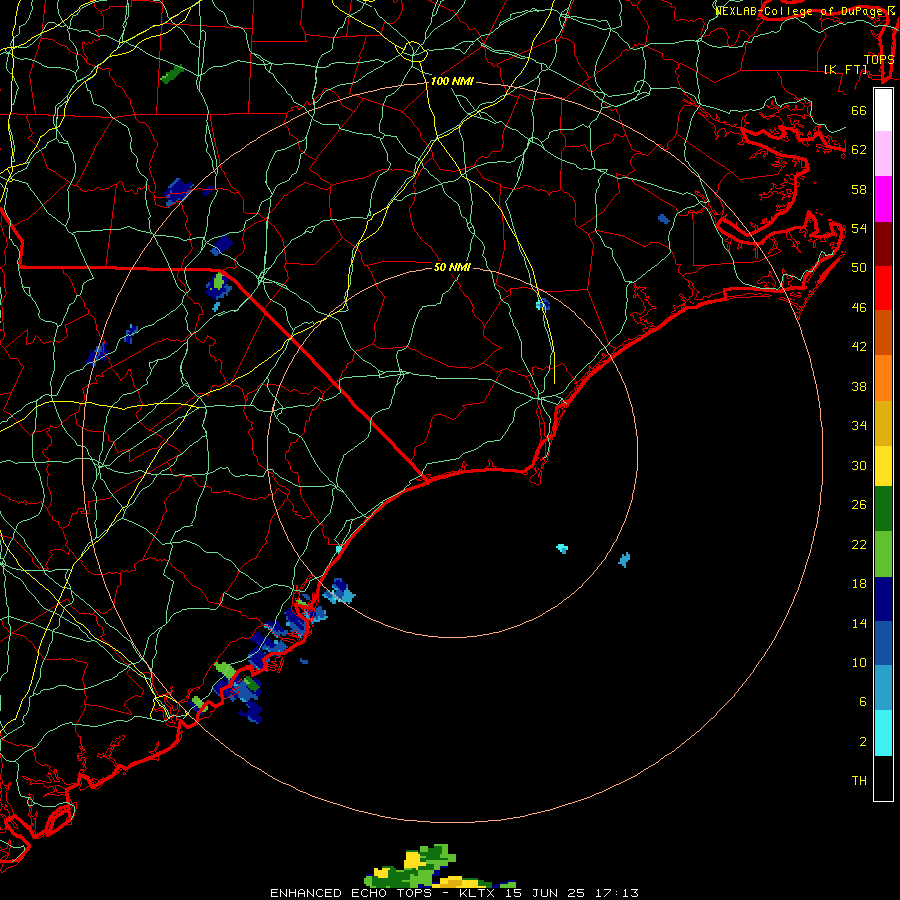Click the isolated green echo at the map's upper left
Image resolution: width=900 pixels, height=900 pixels.
(172, 74)
